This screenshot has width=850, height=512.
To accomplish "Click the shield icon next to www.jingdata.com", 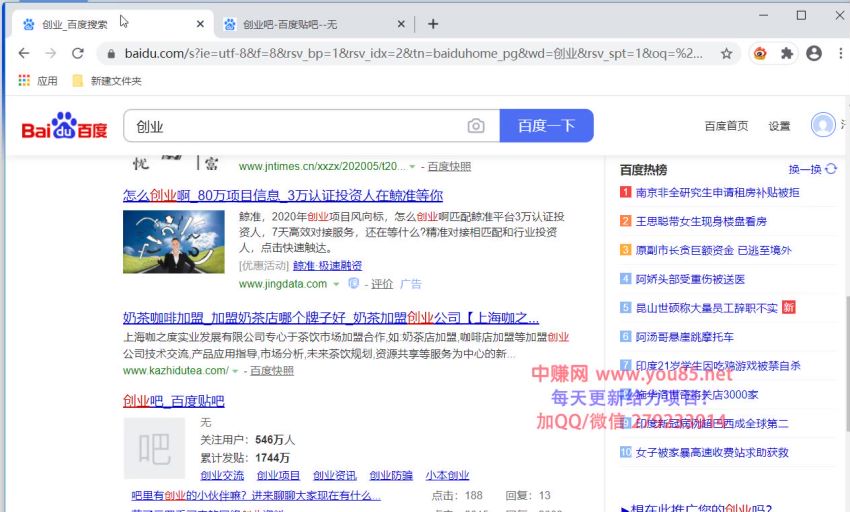I will point(353,283).
